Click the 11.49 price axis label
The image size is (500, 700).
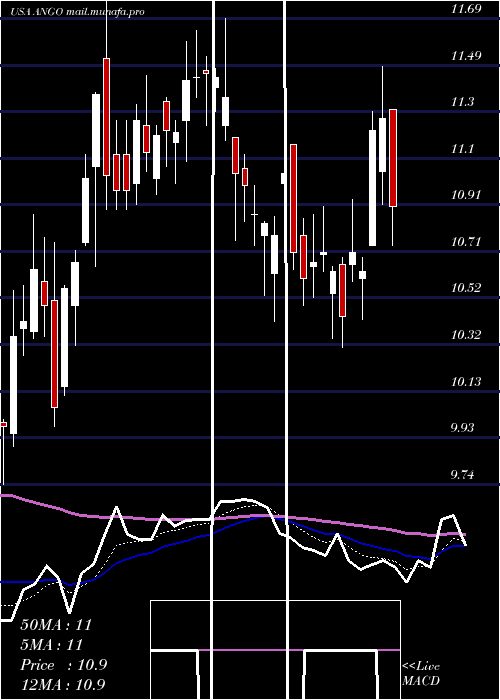pyautogui.click(x=466, y=56)
